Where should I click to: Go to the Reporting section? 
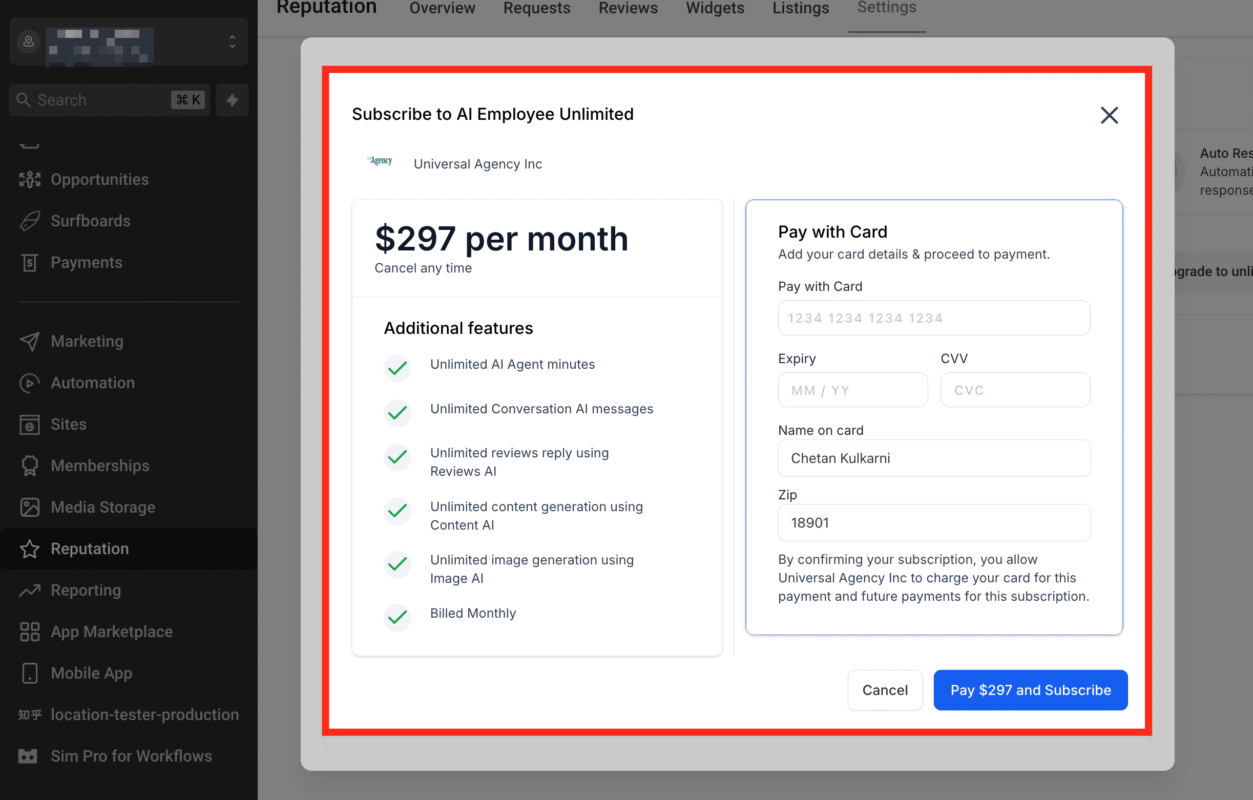(x=83, y=590)
